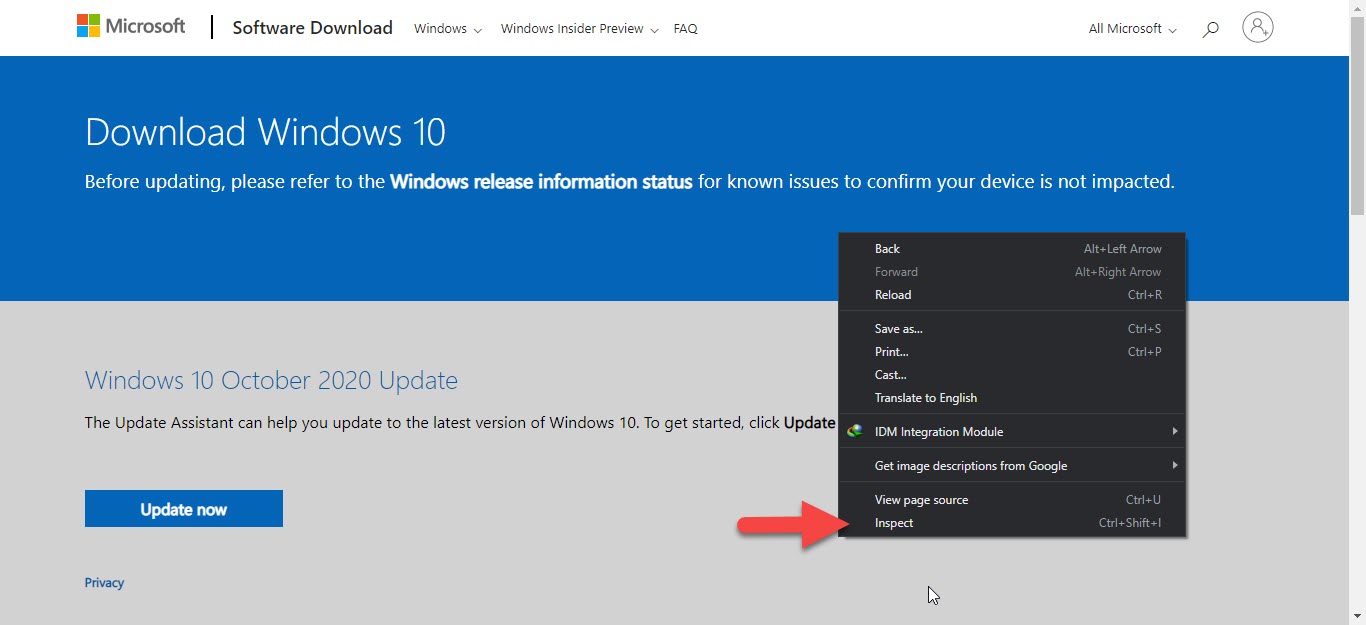The image size is (1366, 625).
Task: Click the Microsoft logo
Action: coord(131,27)
